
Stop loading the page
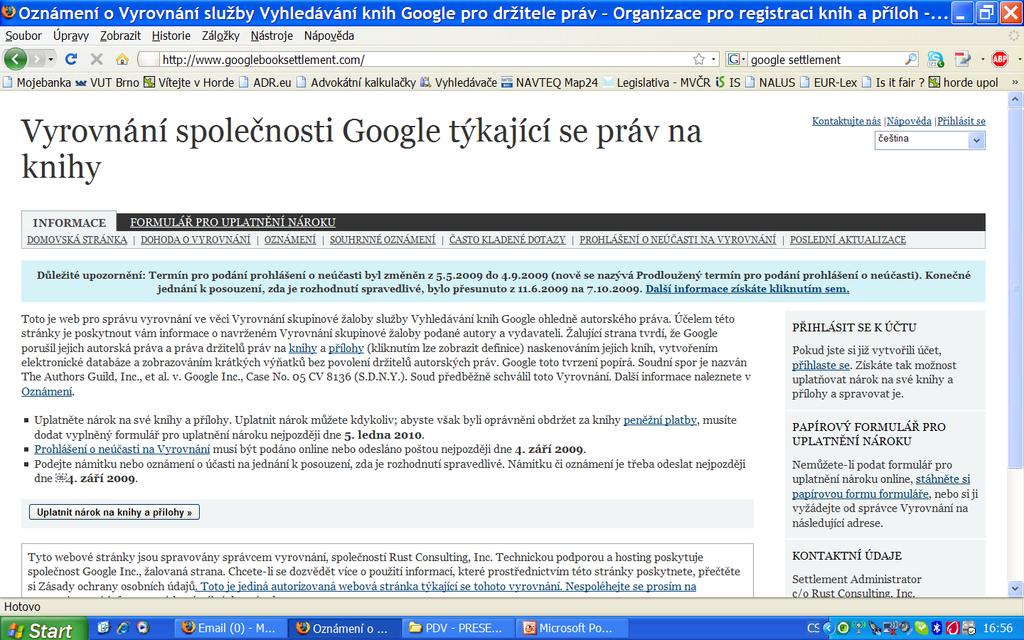pyautogui.click(x=97, y=59)
